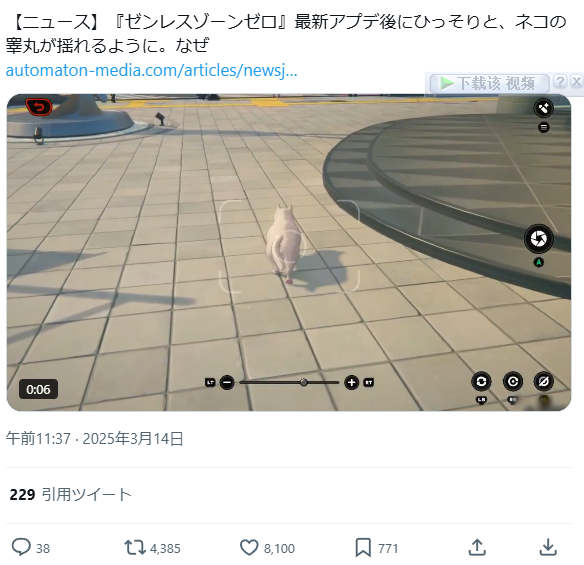584x565 pixels.
Task: Click the reset camera circular icon
Action: (513, 381)
